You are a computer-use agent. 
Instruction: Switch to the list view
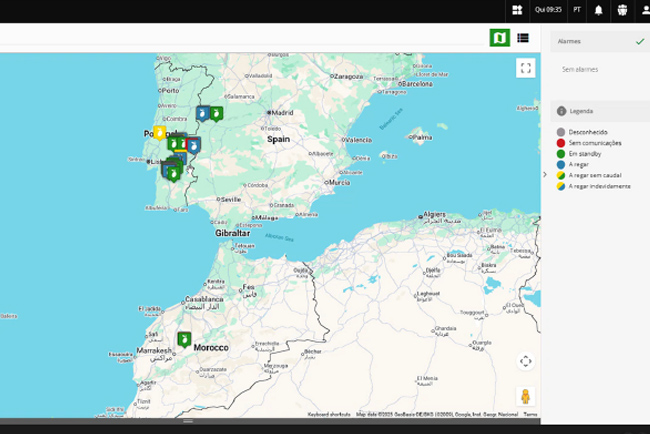coord(523,38)
